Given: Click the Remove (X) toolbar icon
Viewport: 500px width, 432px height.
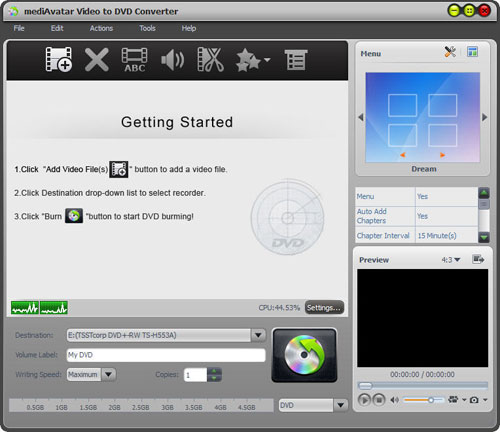Looking at the screenshot, I should pyautogui.click(x=97, y=60).
